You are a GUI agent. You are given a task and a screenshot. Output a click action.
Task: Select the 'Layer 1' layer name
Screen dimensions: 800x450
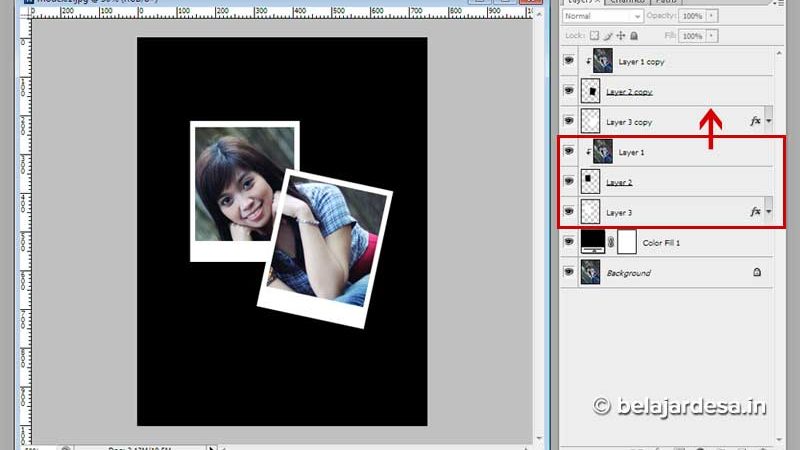(631, 153)
